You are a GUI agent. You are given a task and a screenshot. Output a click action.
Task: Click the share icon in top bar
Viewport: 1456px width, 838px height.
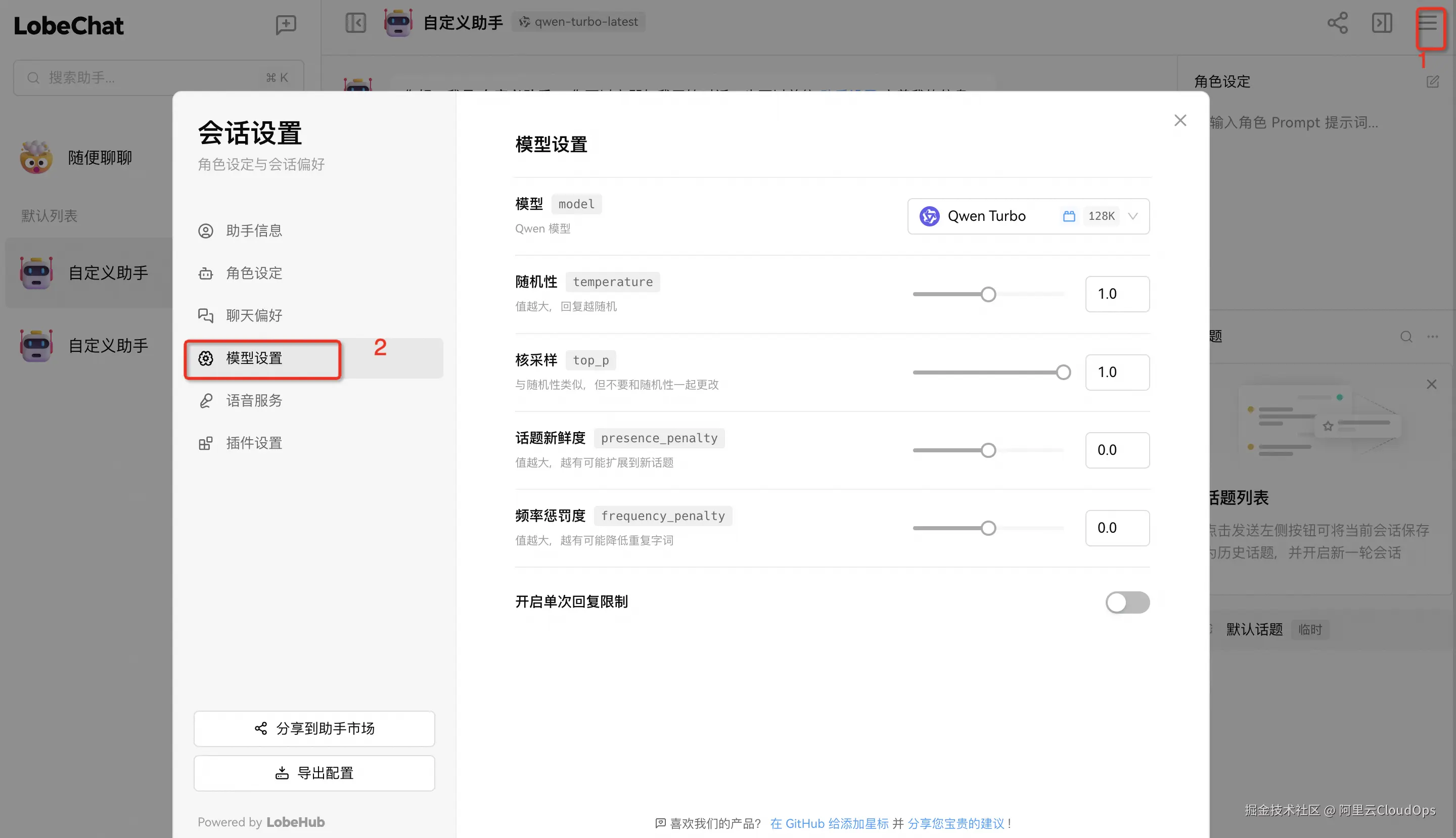[1337, 23]
